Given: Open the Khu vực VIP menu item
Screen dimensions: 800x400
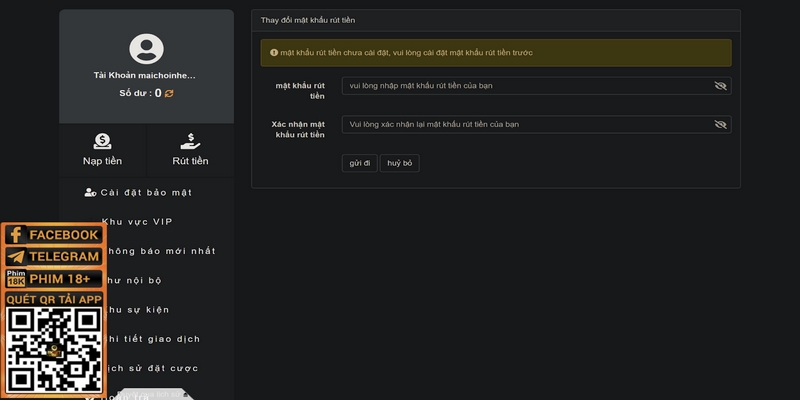Looking at the screenshot, I should pos(140,222).
